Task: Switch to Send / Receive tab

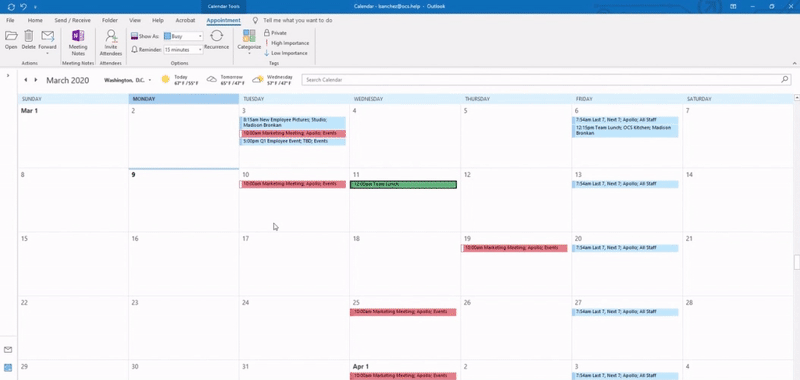Action: [x=72, y=20]
